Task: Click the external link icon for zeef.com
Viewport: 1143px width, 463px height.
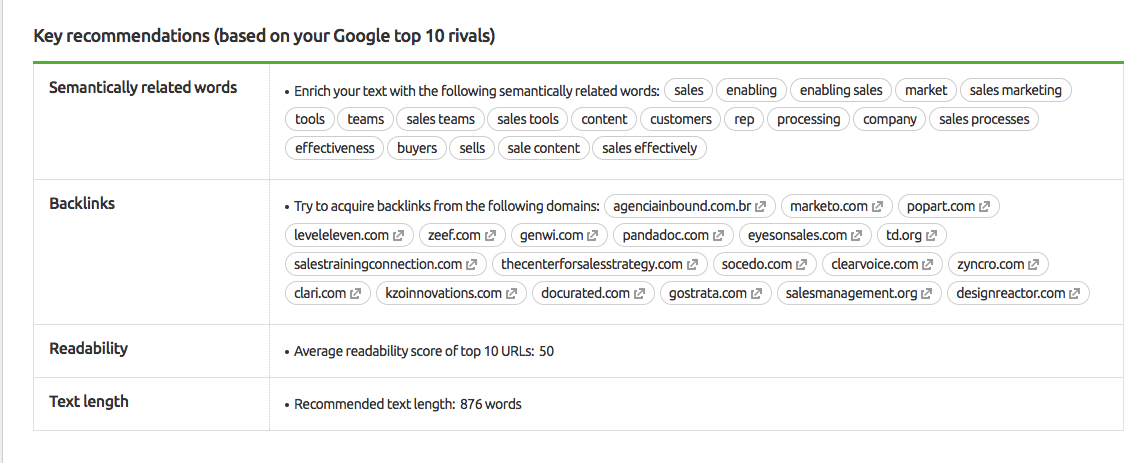Action: click(490, 236)
